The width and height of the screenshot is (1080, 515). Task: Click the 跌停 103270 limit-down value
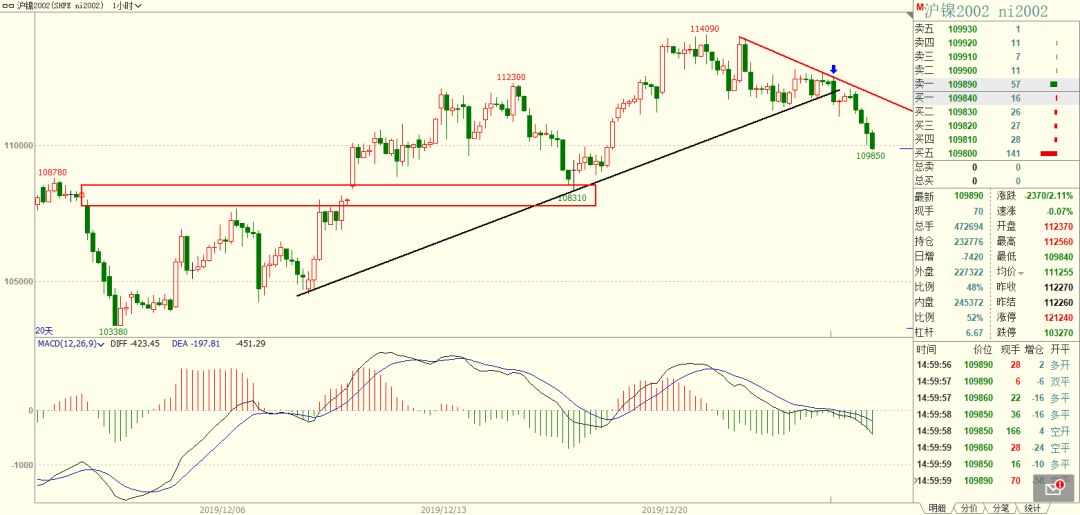(1059, 331)
